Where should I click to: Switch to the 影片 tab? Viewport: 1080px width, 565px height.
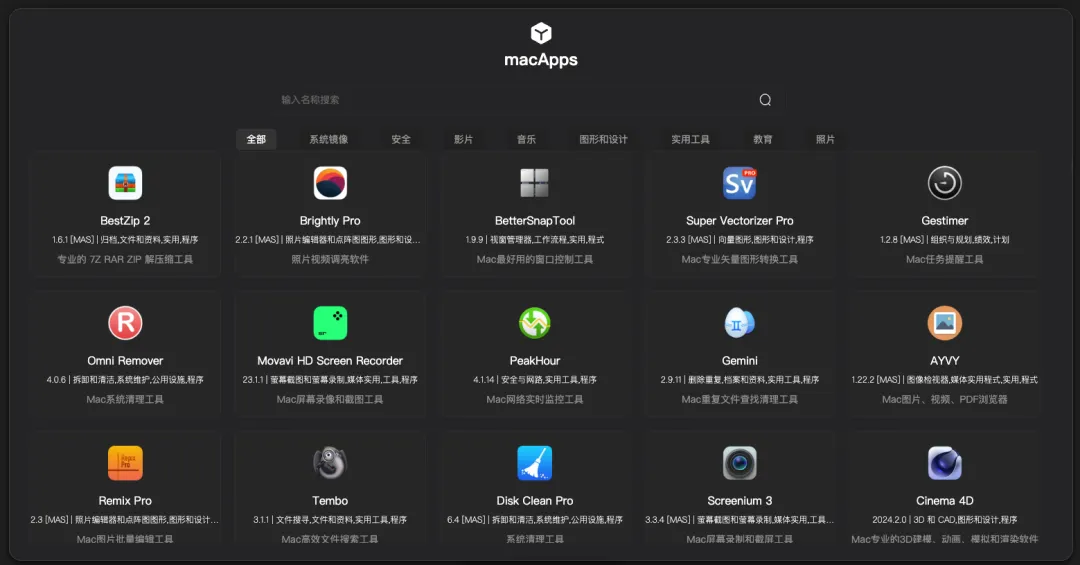[x=464, y=139]
